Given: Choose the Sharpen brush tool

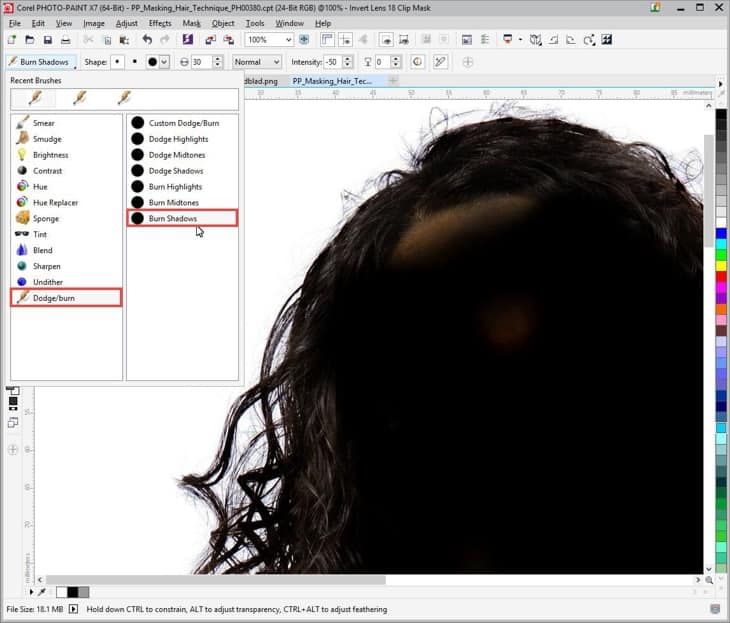Looking at the screenshot, I should point(46,266).
